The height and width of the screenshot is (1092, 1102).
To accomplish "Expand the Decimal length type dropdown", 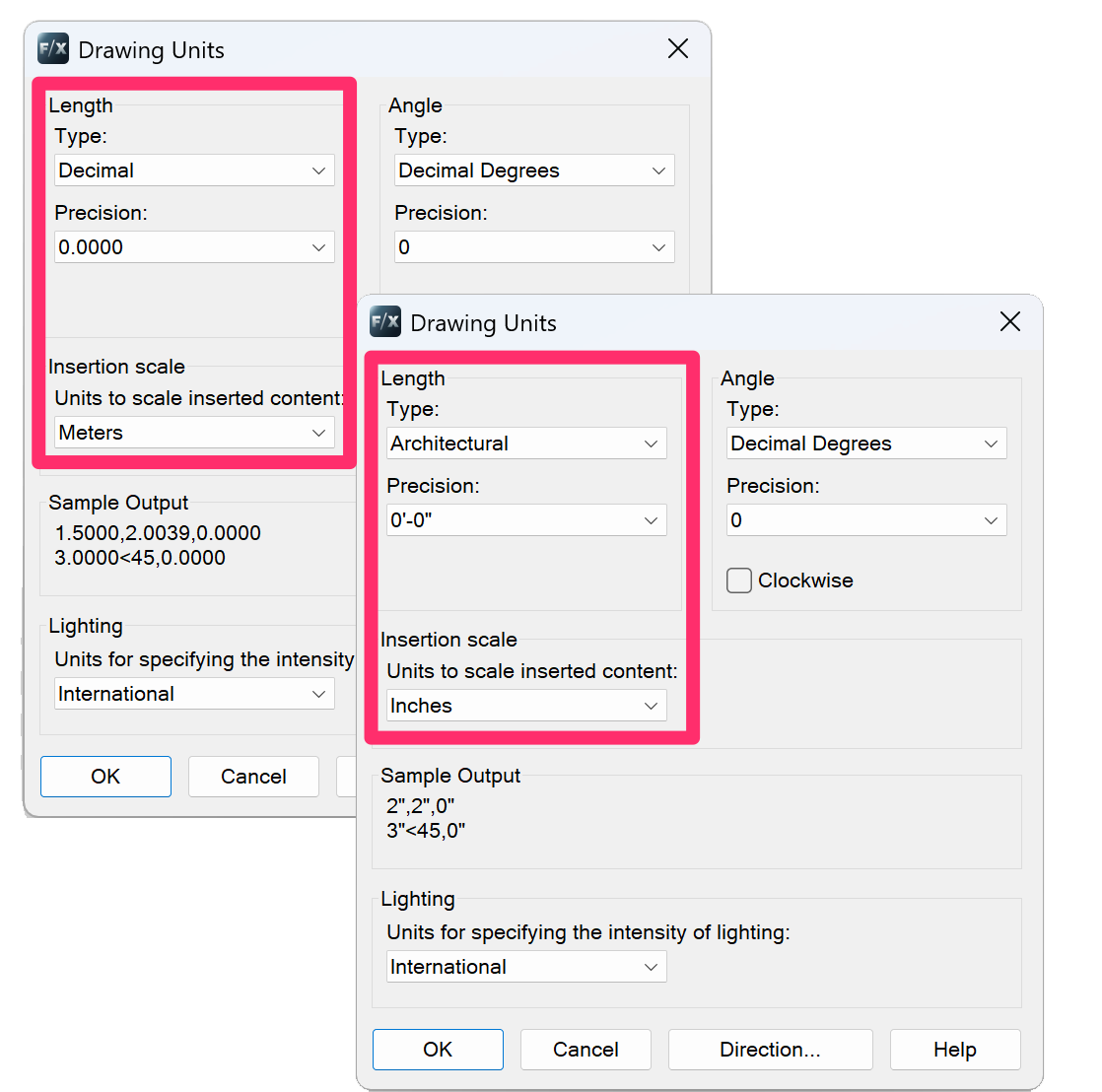I will pos(194,171).
